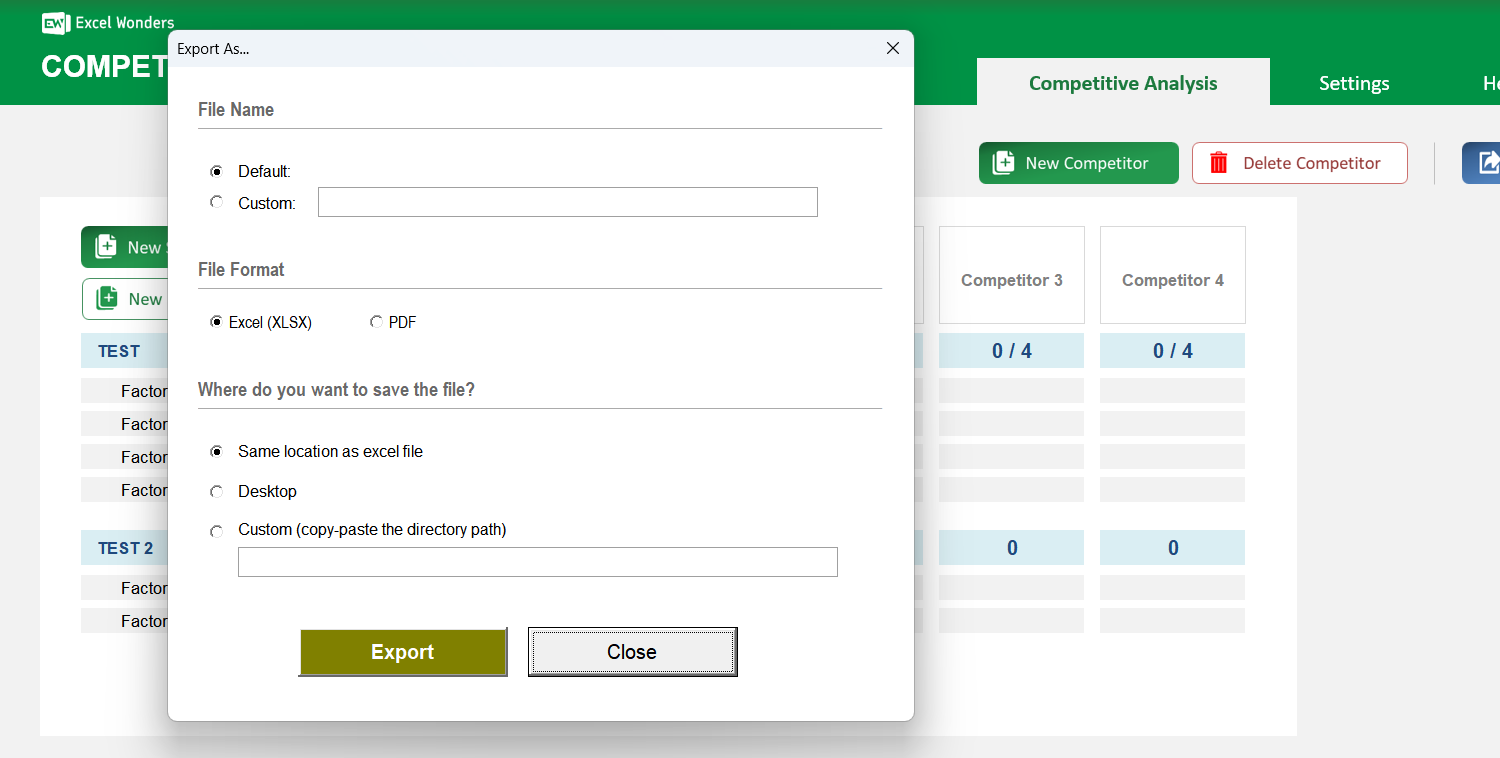The width and height of the screenshot is (1500, 758).
Task: Select Desktop as the save location
Action: click(x=217, y=491)
